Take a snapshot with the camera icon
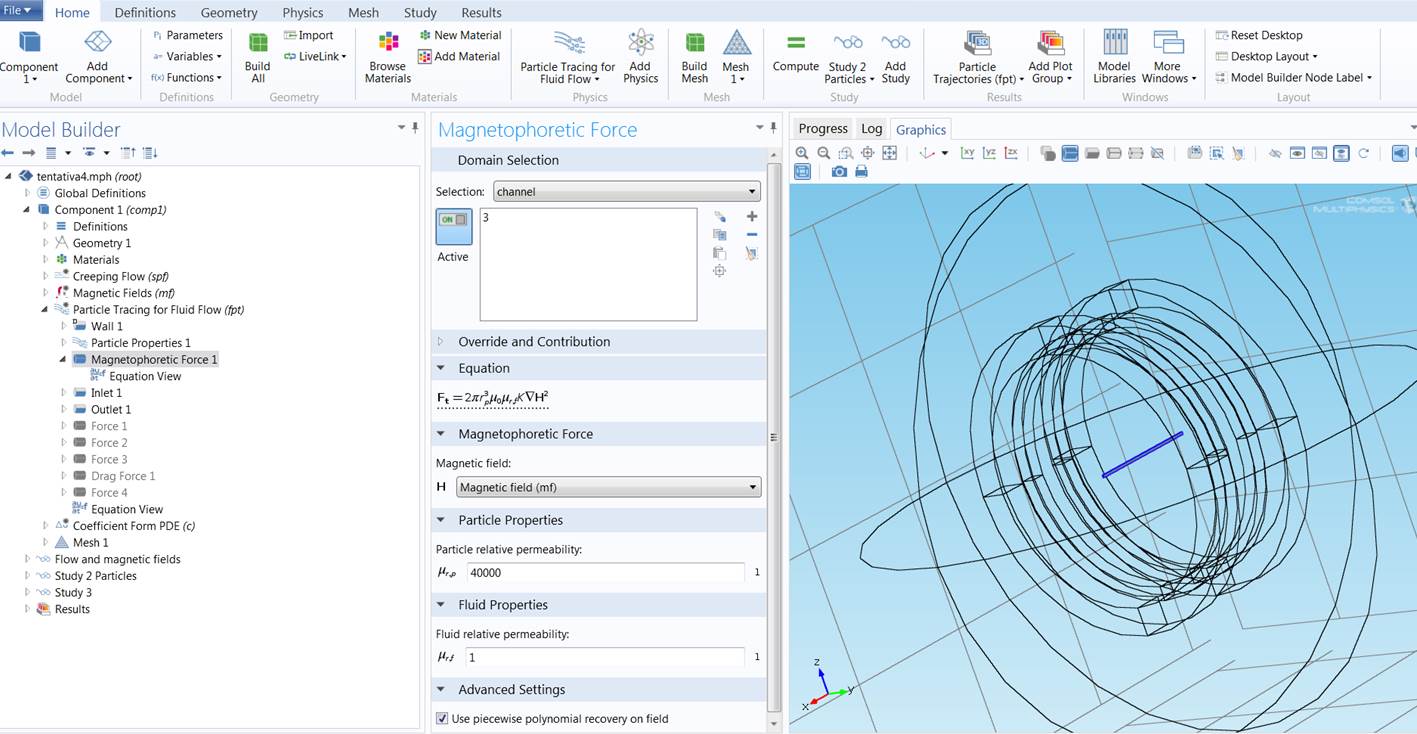This screenshot has width=1417, height=734. [839, 172]
